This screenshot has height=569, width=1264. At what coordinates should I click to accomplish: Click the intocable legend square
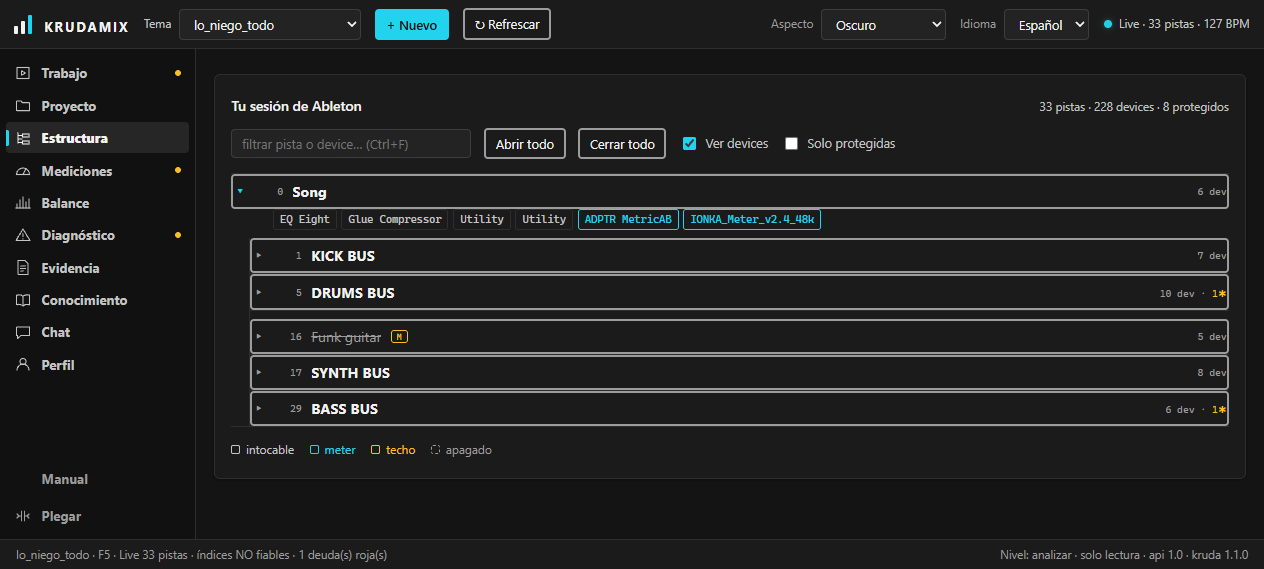(235, 450)
